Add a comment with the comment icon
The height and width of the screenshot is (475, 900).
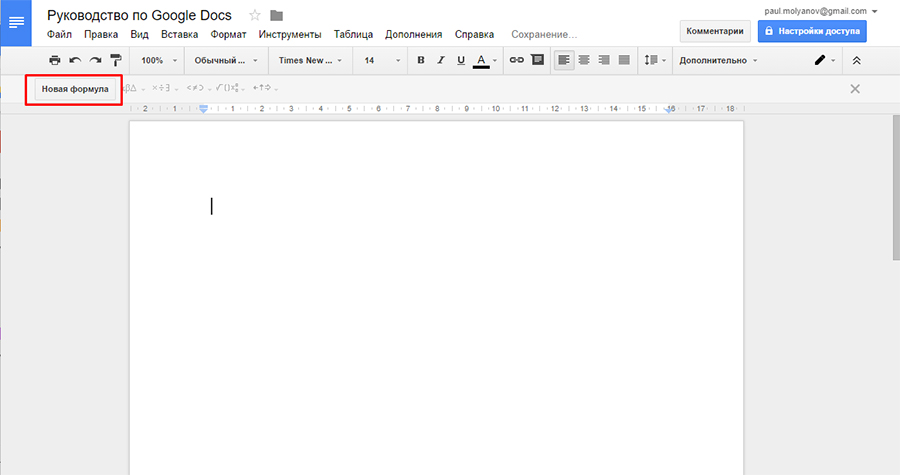537,60
